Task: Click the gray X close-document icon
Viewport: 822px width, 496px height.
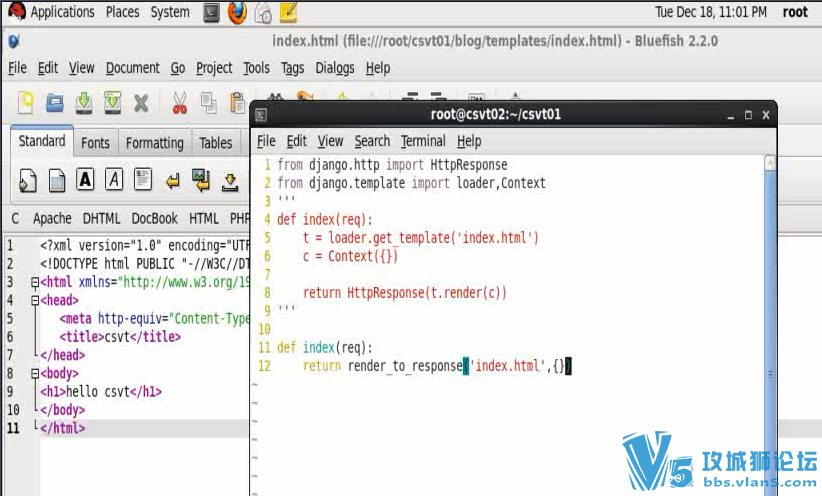Action: point(141,103)
